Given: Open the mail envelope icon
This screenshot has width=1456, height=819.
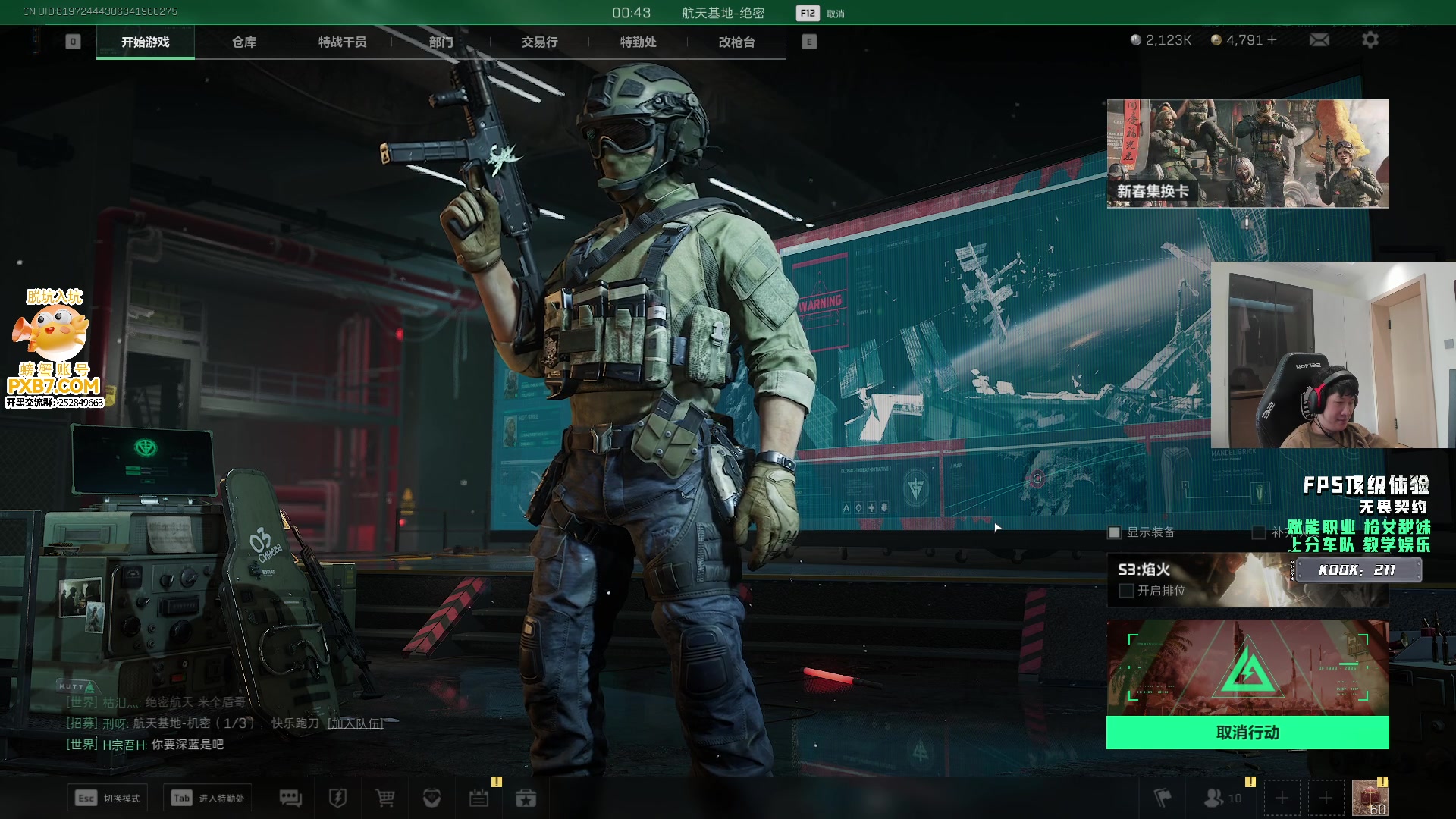Looking at the screenshot, I should [x=1319, y=39].
